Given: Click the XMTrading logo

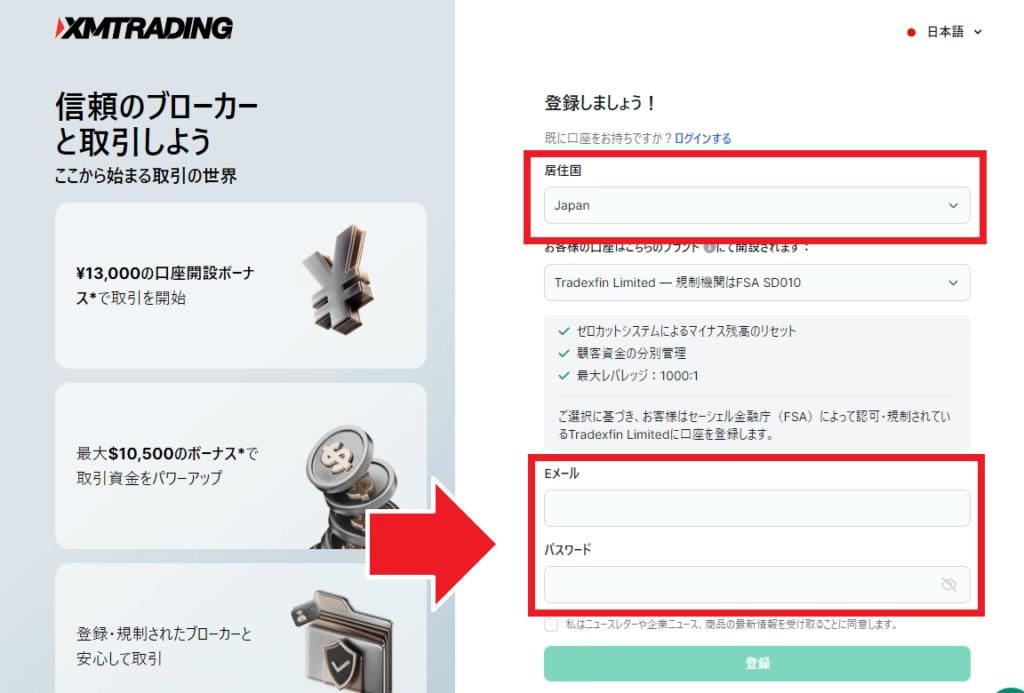Looking at the screenshot, I should (x=144, y=27).
